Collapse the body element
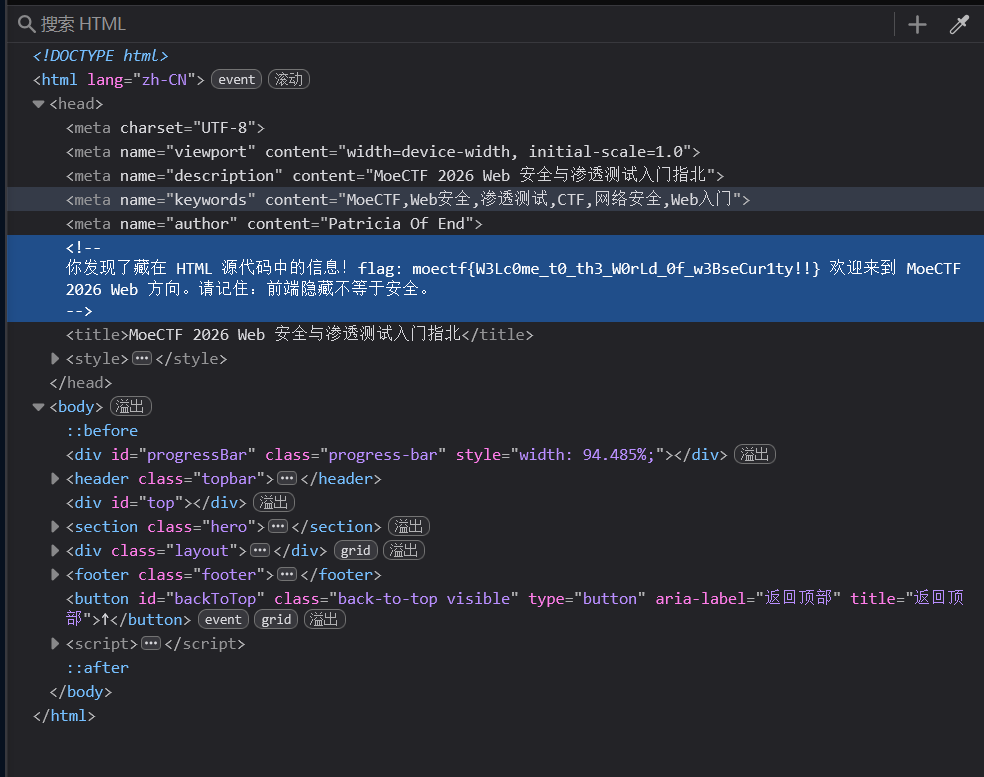 38,407
